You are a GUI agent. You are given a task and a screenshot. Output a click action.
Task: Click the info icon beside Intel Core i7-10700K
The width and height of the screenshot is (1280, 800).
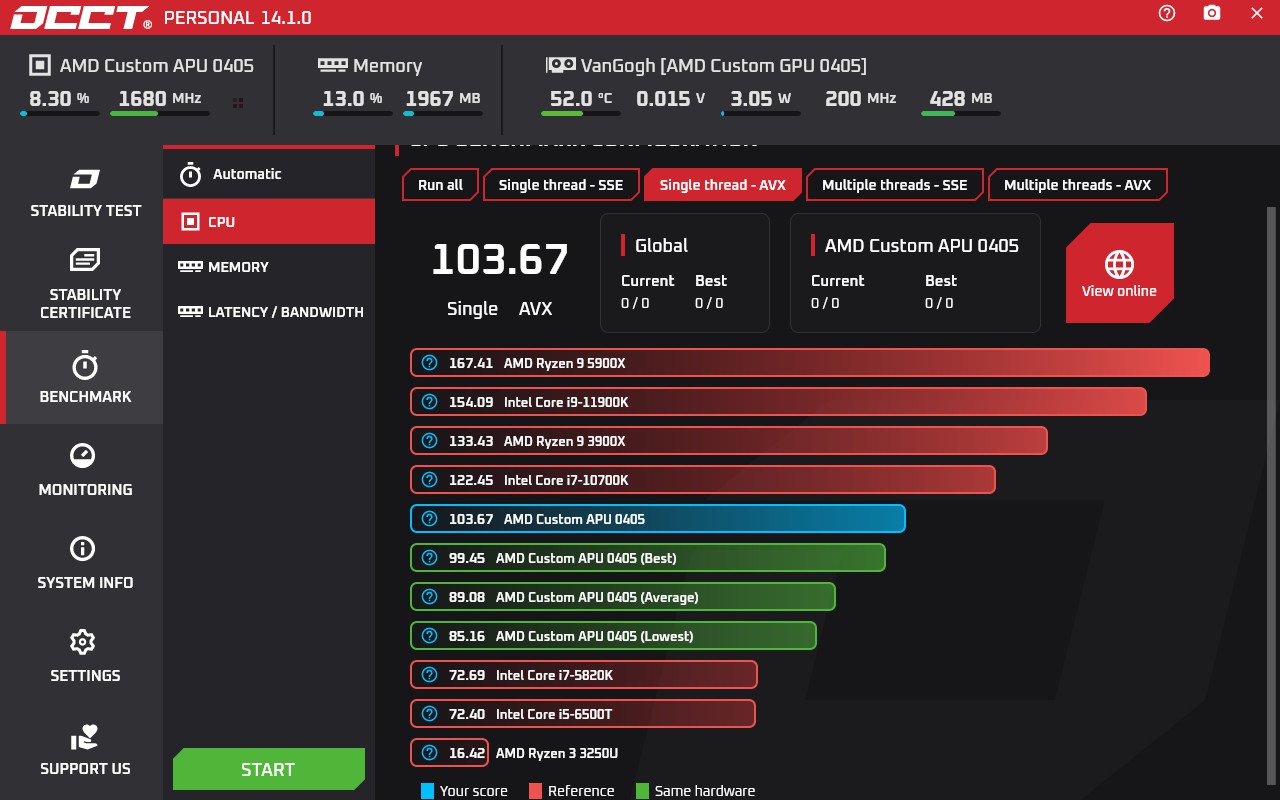point(430,480)
